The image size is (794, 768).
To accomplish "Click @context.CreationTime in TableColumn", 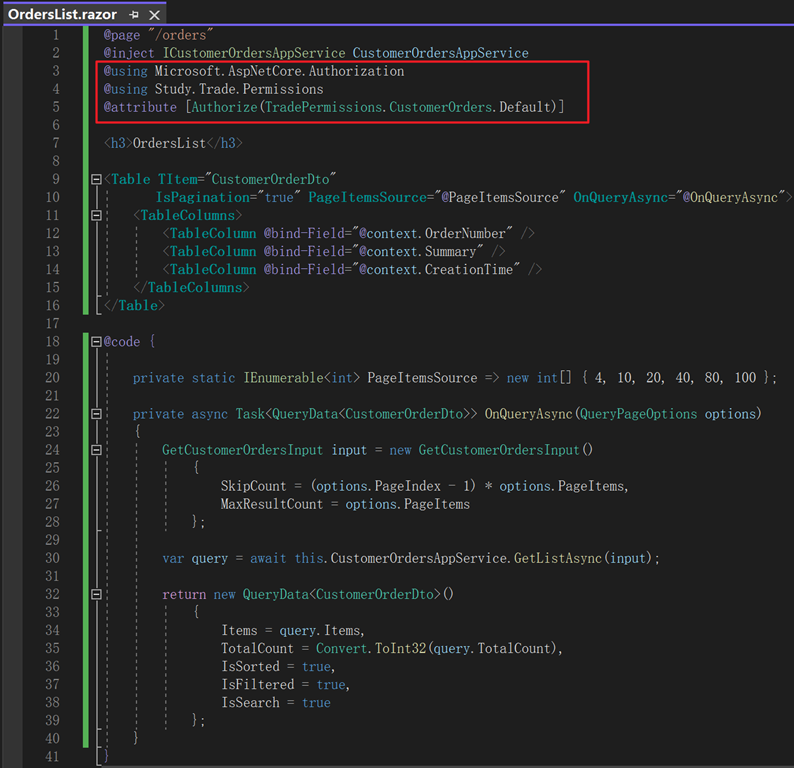I will point(436,269).
